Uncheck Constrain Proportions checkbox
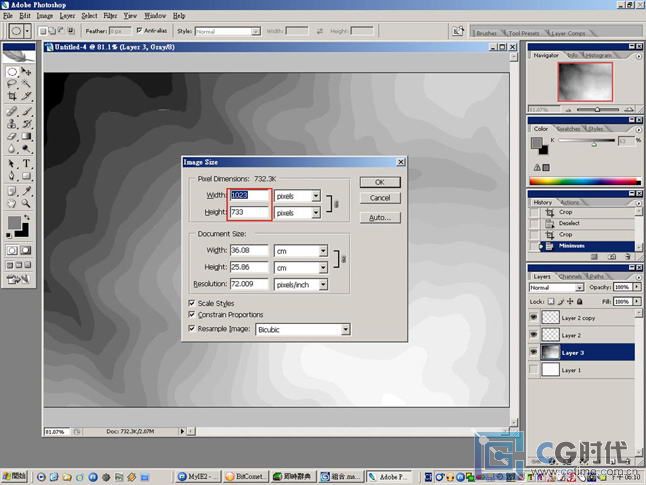The image size is (646, 485). click(x=192, y=314)
